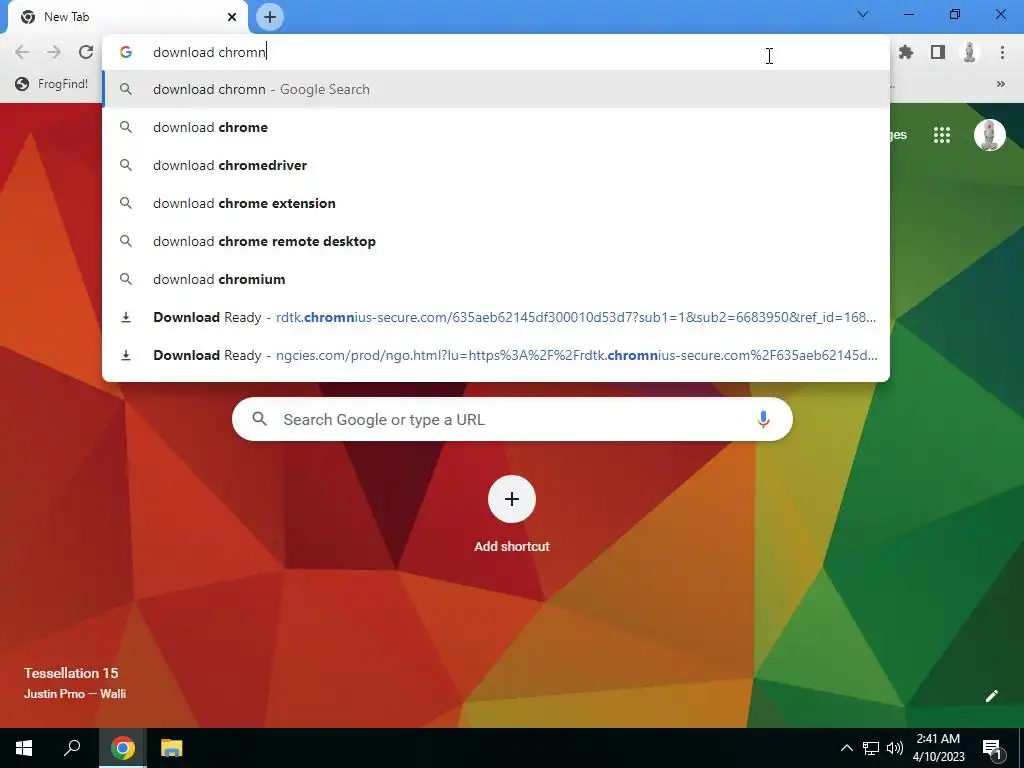Screen dimensions: 1024x768
Task: Open the Google apps grid
Action: 942,135
